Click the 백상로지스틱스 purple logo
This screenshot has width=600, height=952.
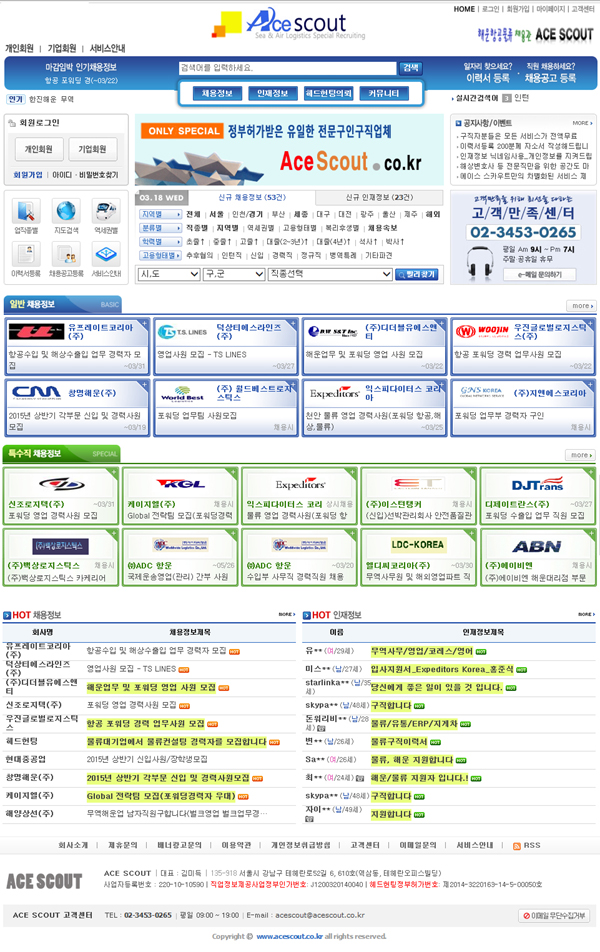[x=61, y=546]
